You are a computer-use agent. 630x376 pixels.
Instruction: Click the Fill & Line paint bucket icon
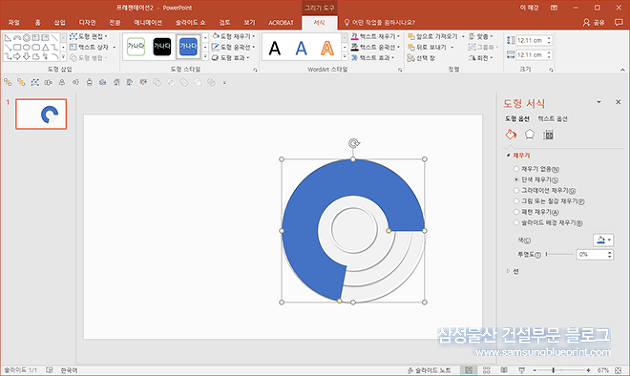click(511, 135)
